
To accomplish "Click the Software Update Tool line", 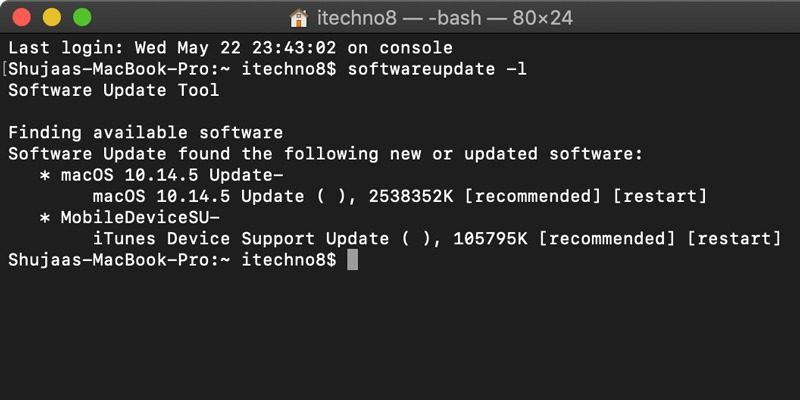I will click(x=114, y=90).
